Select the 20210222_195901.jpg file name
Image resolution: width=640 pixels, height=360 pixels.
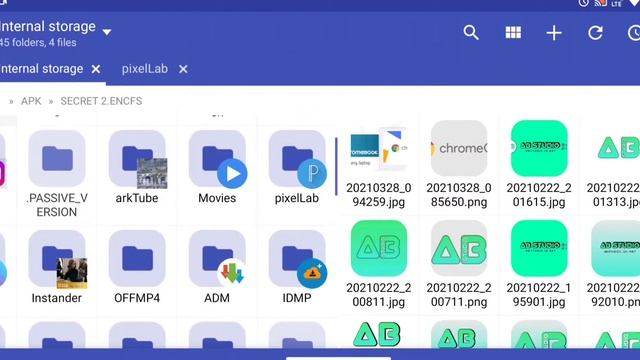tap(539, 295)
